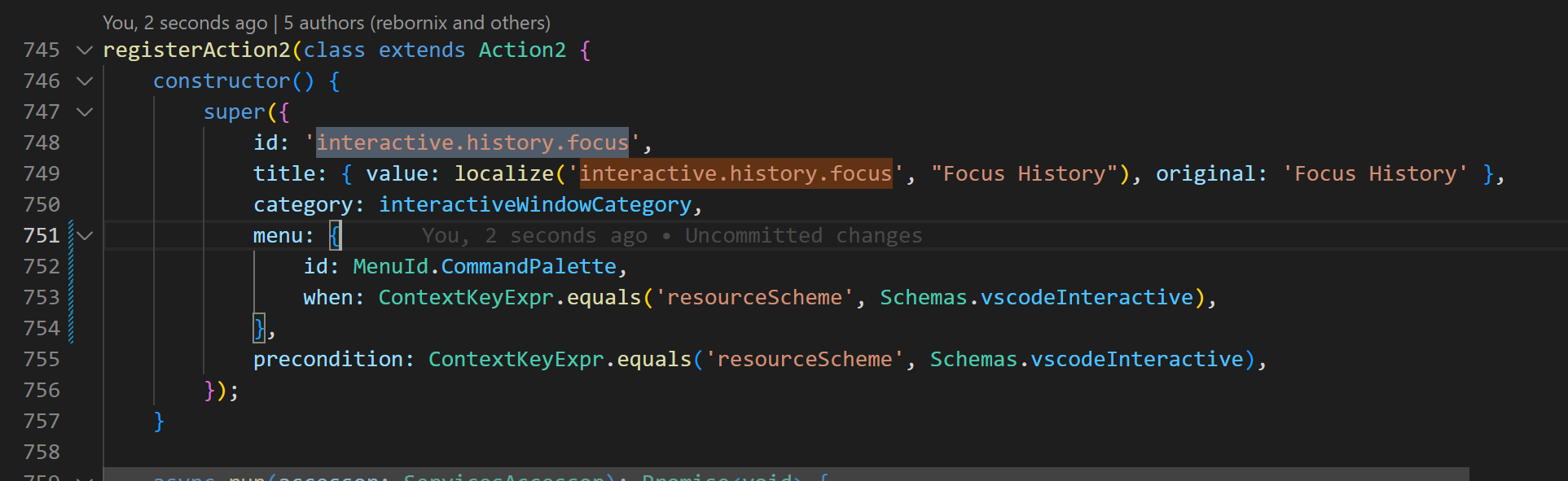Click the git change marker beside line 752
The height and width of the screenshot is (481, 1568).
tap(71, 267)
